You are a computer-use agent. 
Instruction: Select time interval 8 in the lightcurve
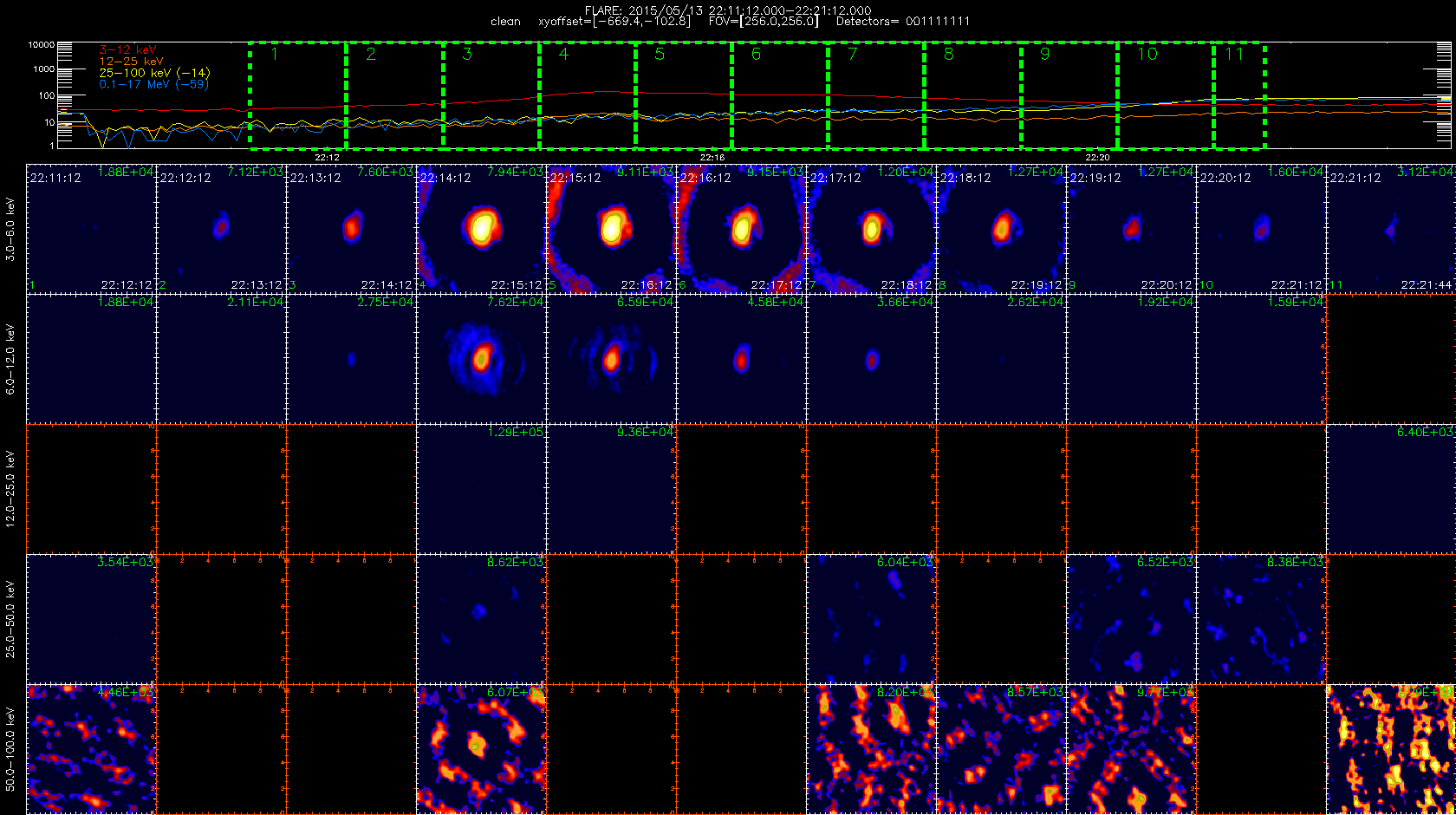[x=972, y=95]
